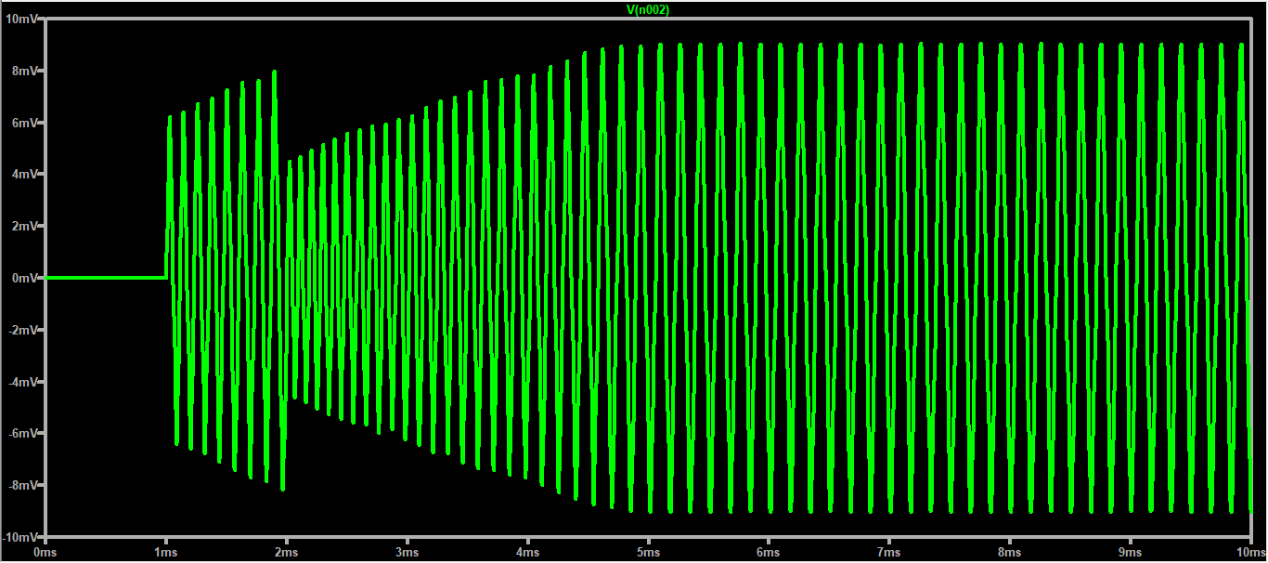The height and width of the screenshot is (563, 1268).
Task: Click the 0ms label on time axis
Action: point(44,552)
